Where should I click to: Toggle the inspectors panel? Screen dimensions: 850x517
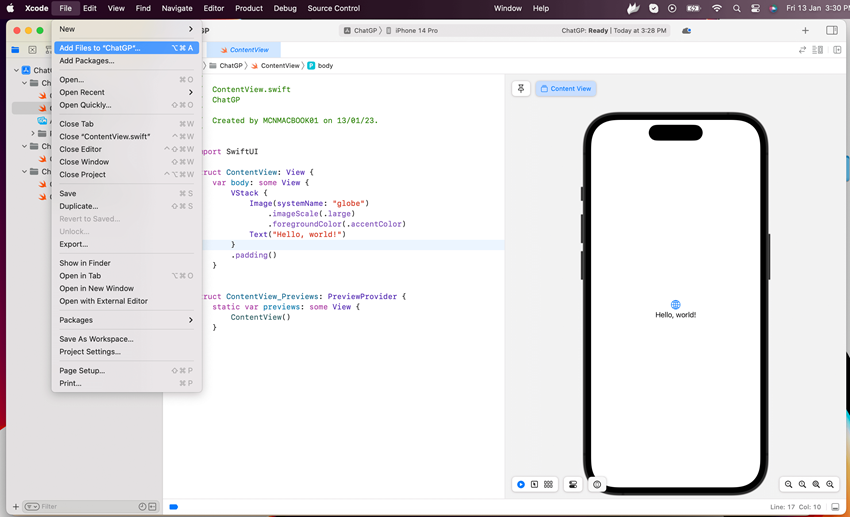[832, 31]
